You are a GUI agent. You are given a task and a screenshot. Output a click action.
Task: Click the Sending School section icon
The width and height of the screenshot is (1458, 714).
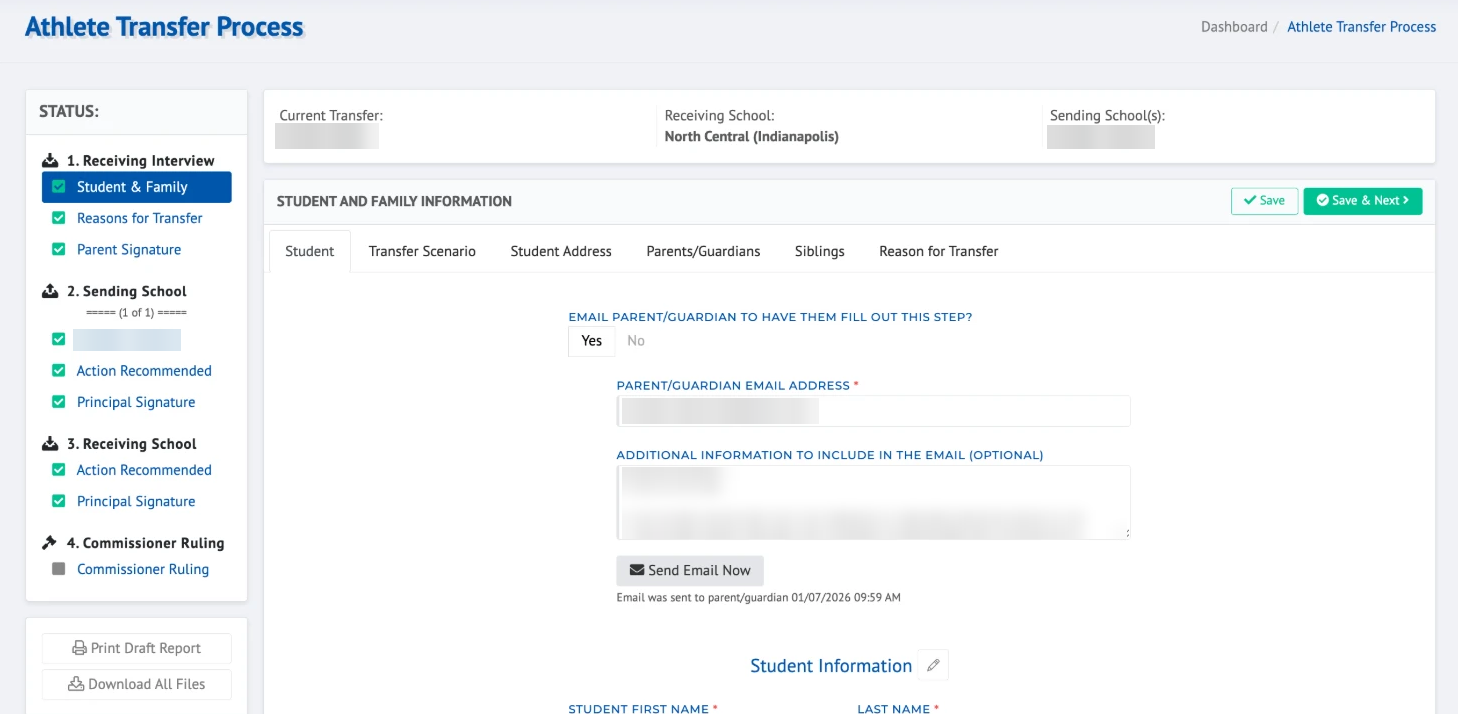click(x=50, y=292)
